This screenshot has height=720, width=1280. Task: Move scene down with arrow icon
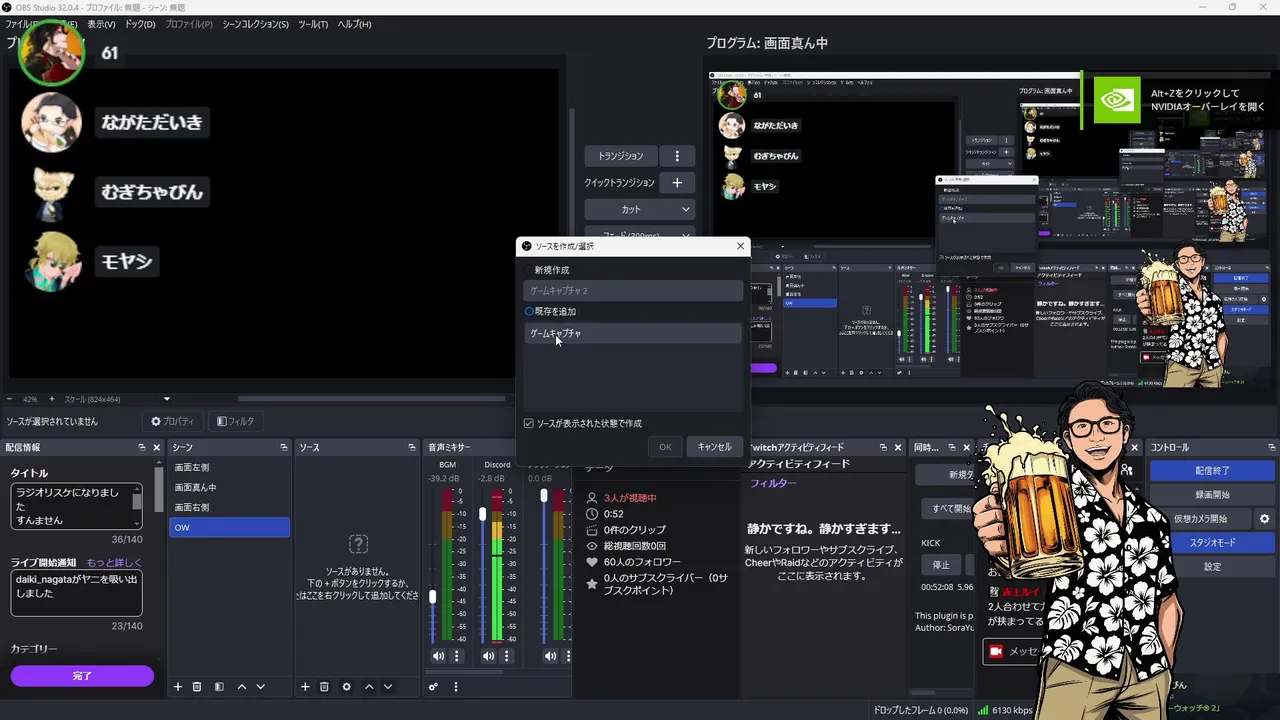coord(261,687)
